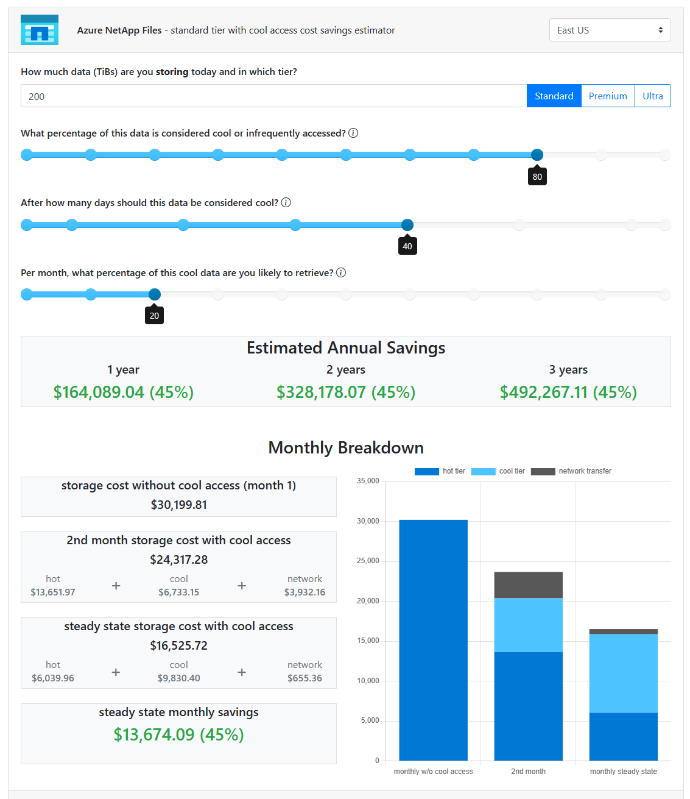Screen dimensions: 690x799
Task: Select the Premium tier option
Action: point(608,96)
